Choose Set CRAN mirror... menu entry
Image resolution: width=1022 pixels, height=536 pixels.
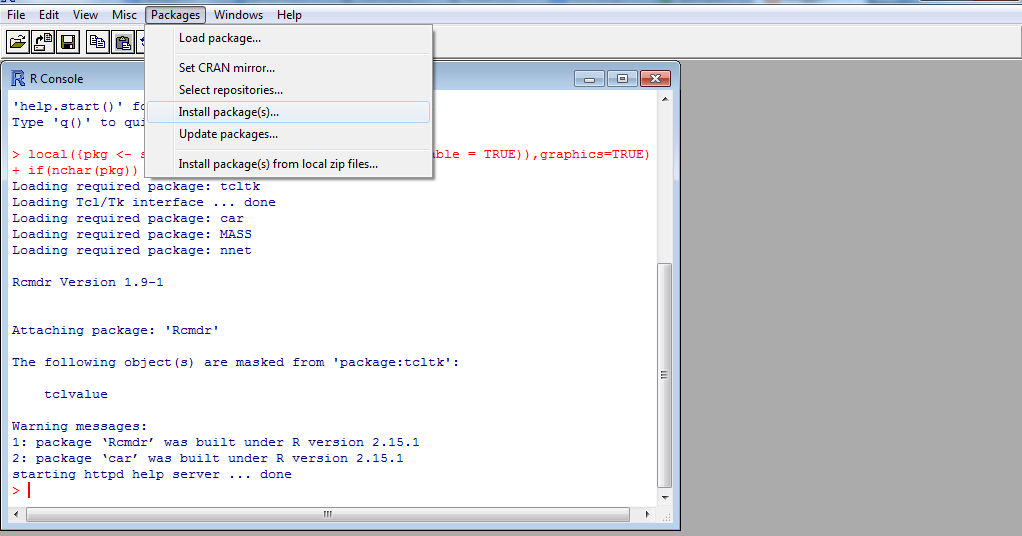point(288,68)
